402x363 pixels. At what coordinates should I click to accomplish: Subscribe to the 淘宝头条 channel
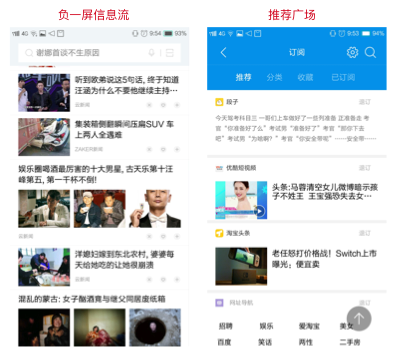pyautogui.click(x=365, y=233)
